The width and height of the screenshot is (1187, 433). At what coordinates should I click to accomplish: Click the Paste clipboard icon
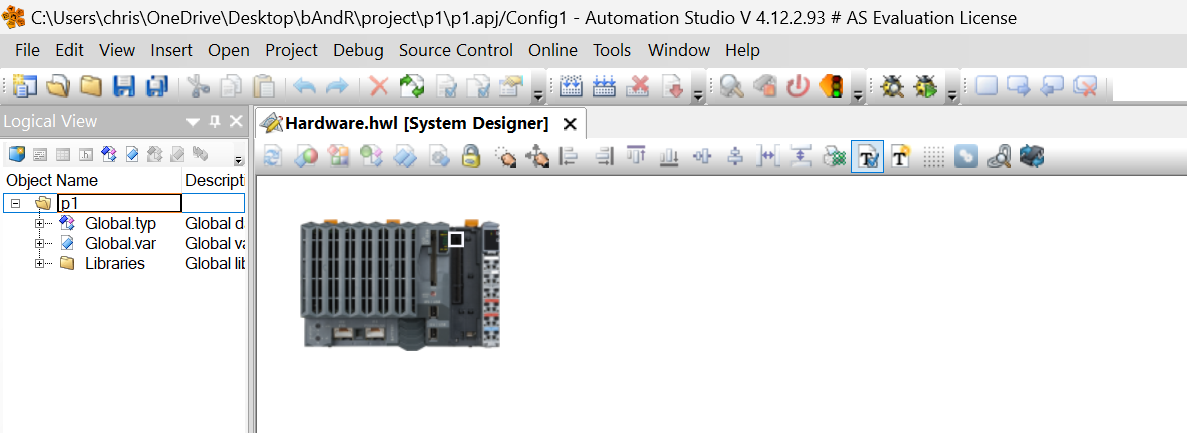[x=263, y=86]
